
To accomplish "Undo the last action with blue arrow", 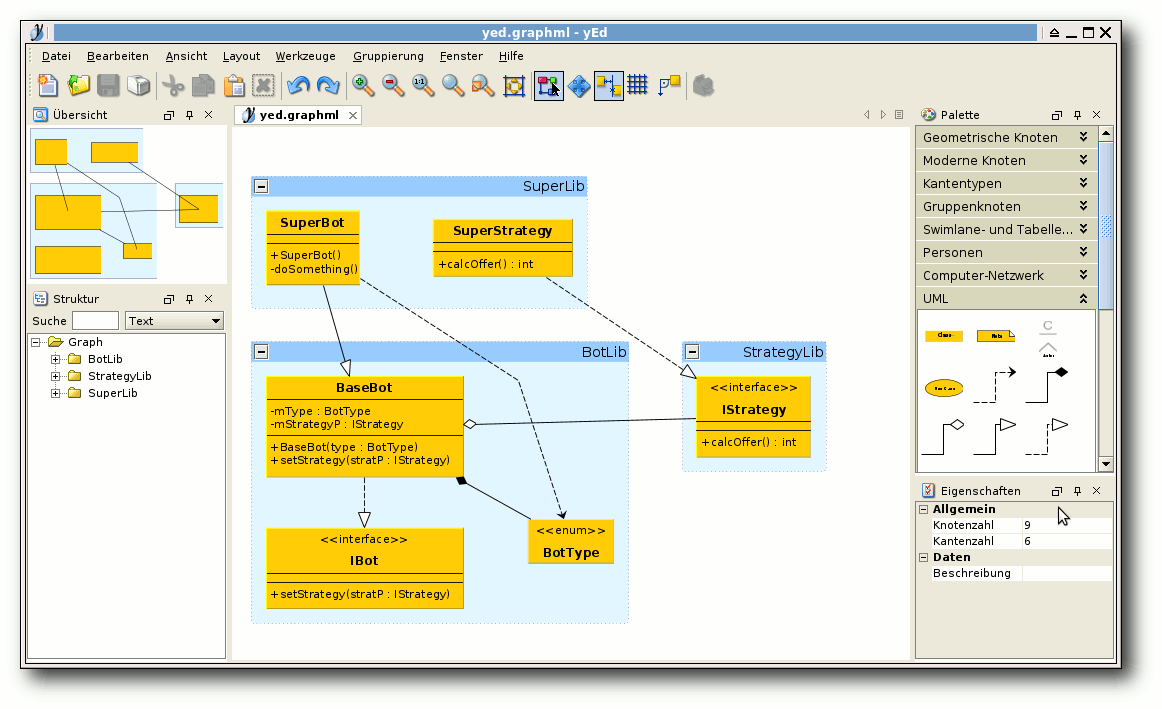I will click(x=298, y=86).
